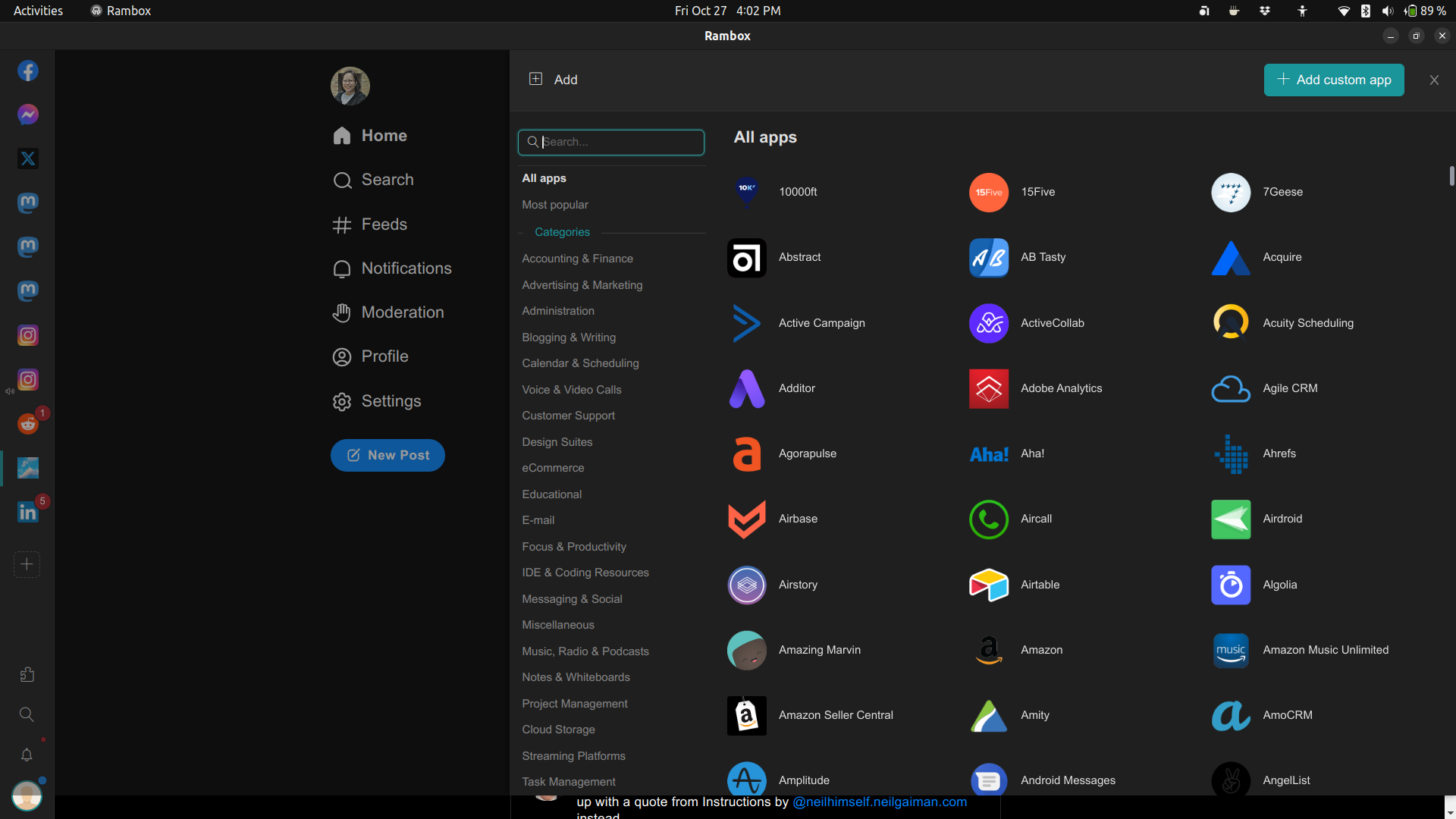This screenshot has height=819, width=1456.
Task: Open the Advertising & Marketing category
Action: coord(582,285)
